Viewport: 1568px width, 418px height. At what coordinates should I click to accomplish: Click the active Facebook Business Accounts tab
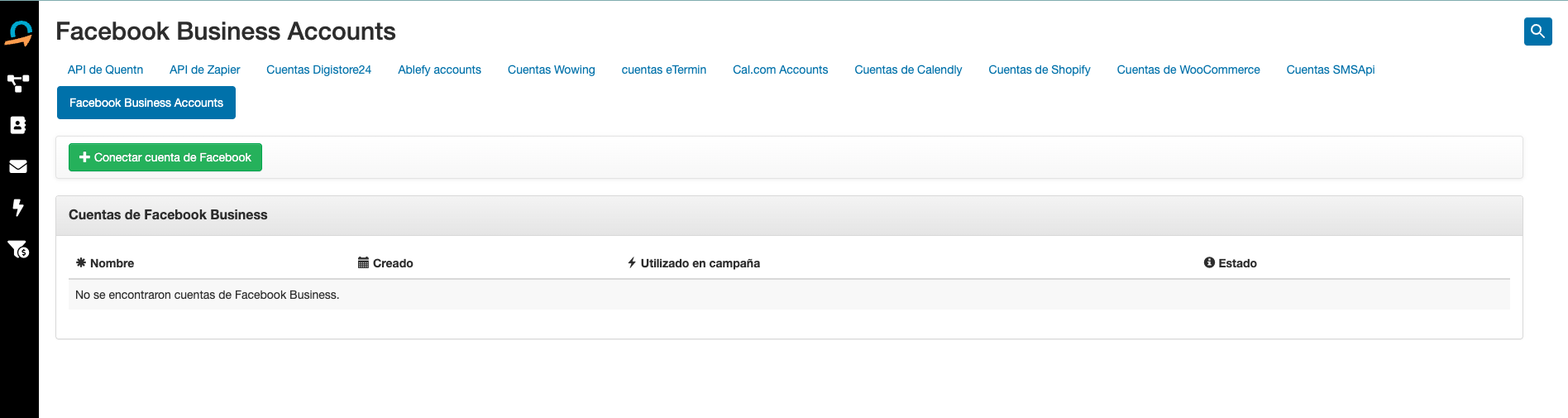click(146, 103)
